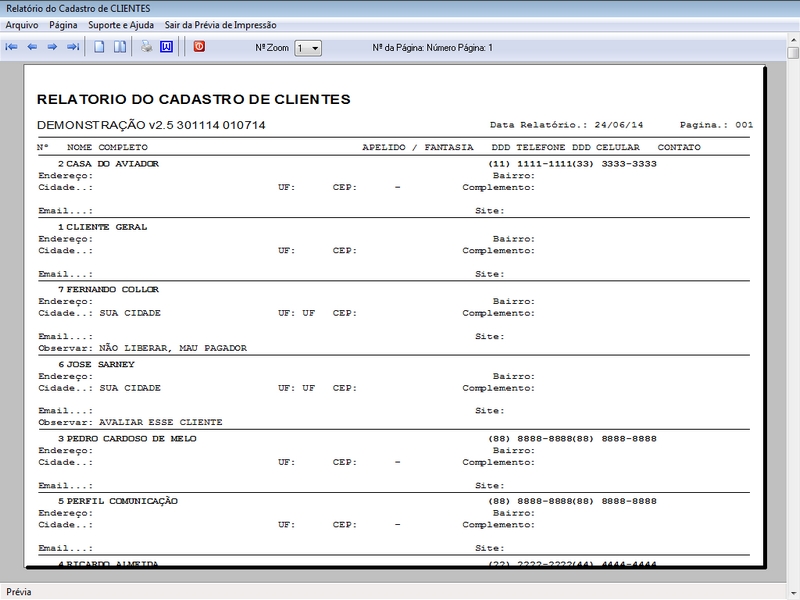
Task: Open the Suporte e Ajuda menu
Action: (121, 24)
